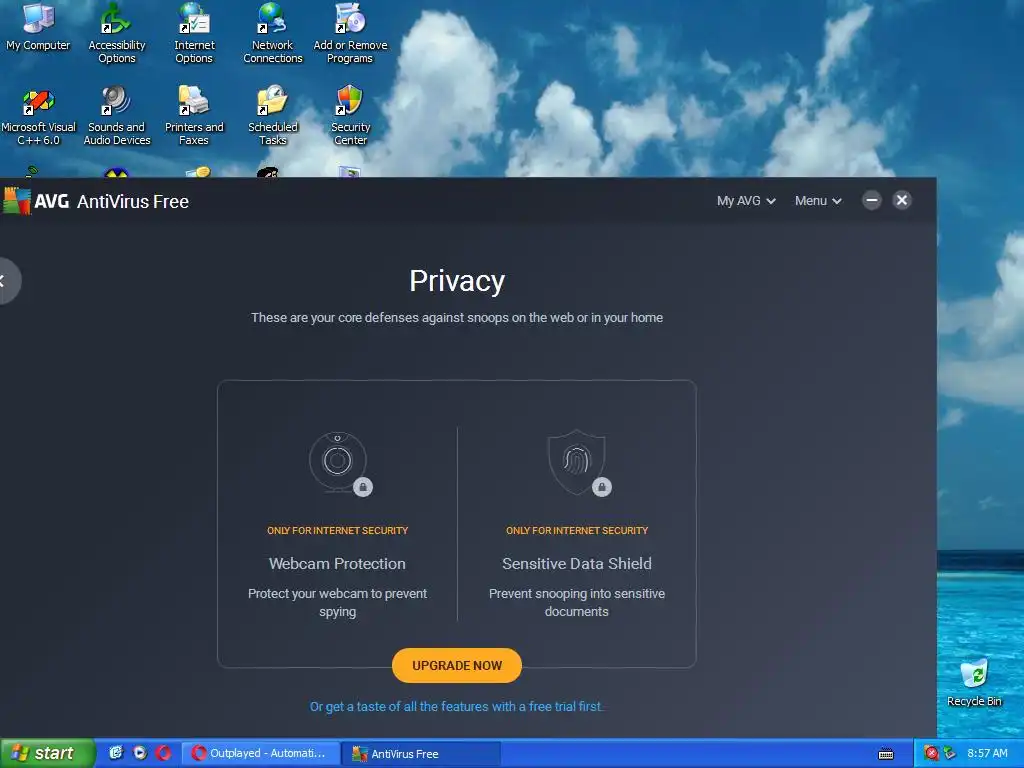
Task: Click 'Prevent snooping into sensitive documents' text
Action: tap(577, 602)
